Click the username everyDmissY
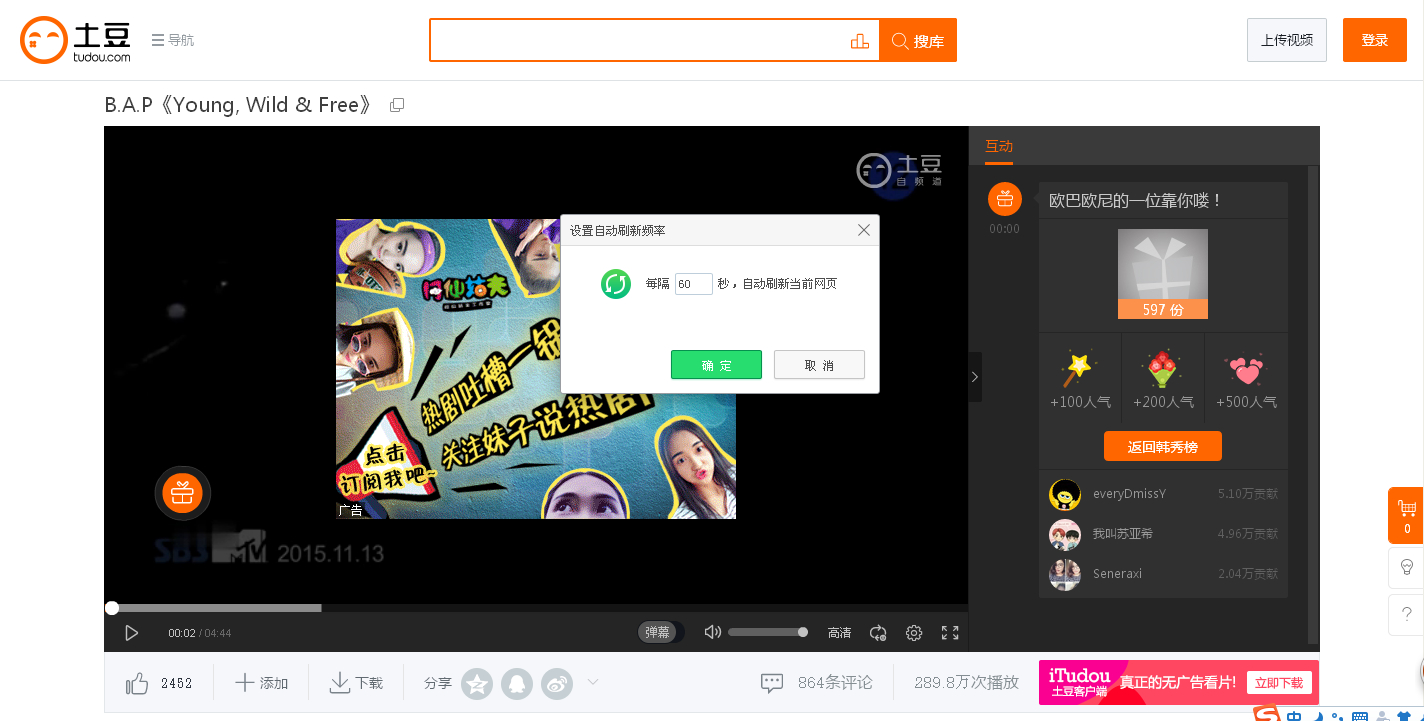 point(1129,494)
